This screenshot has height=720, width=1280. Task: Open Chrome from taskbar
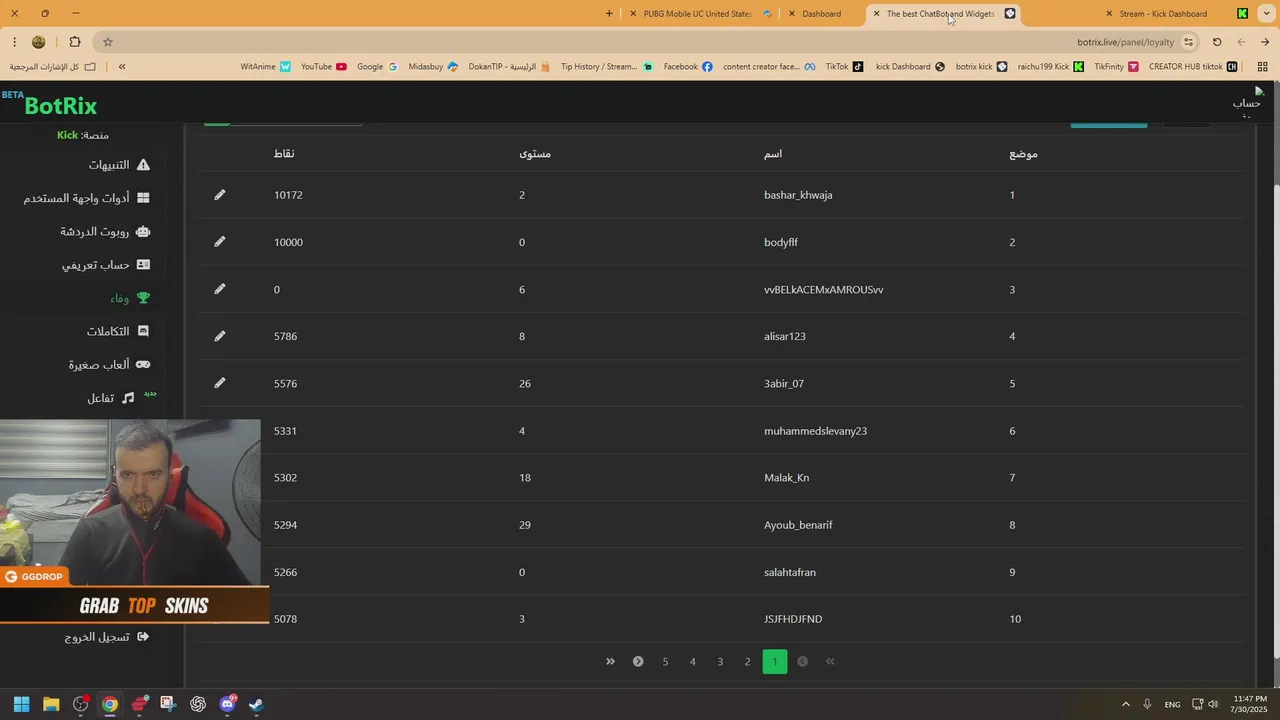tap(110, 704)
